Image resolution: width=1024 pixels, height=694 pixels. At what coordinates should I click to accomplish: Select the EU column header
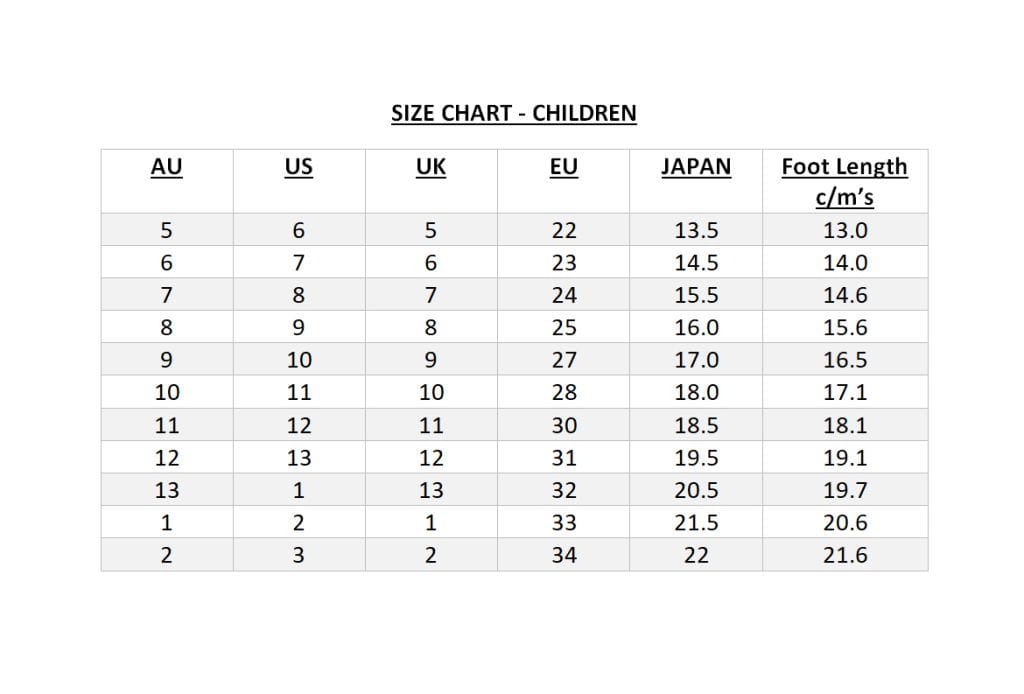tap(564, 167)
